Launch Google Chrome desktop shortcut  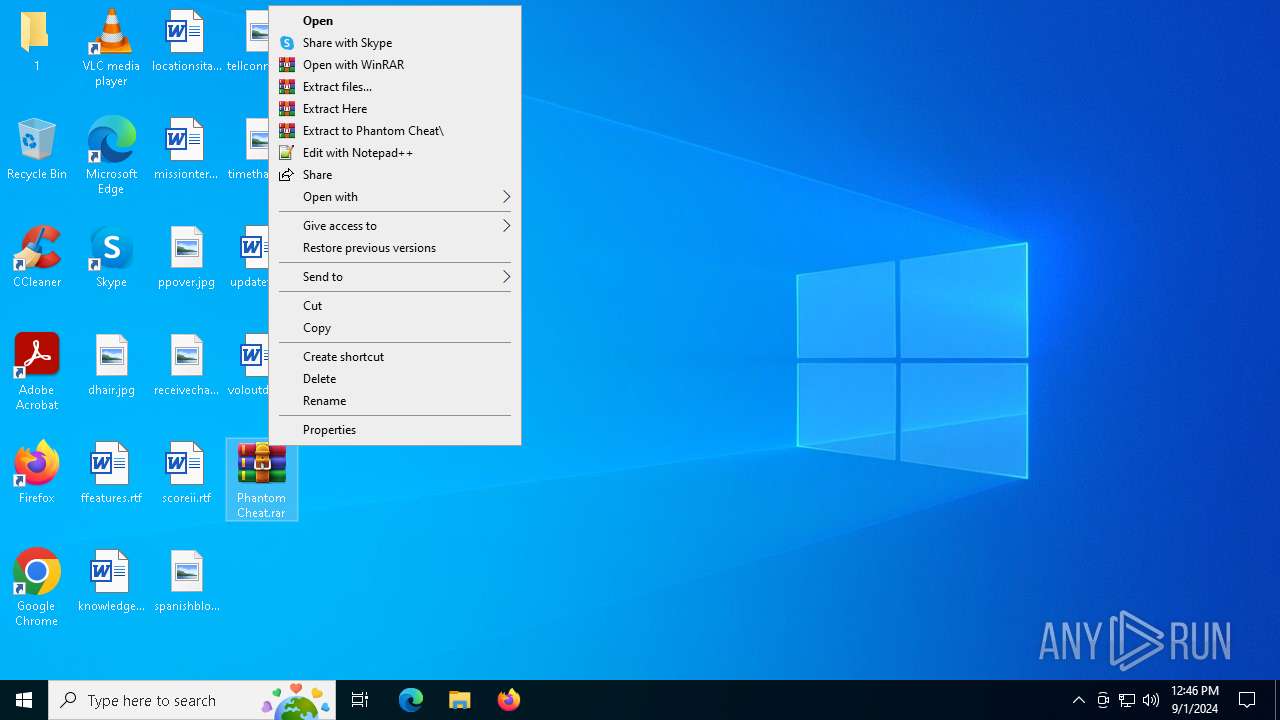click(36, 587)
